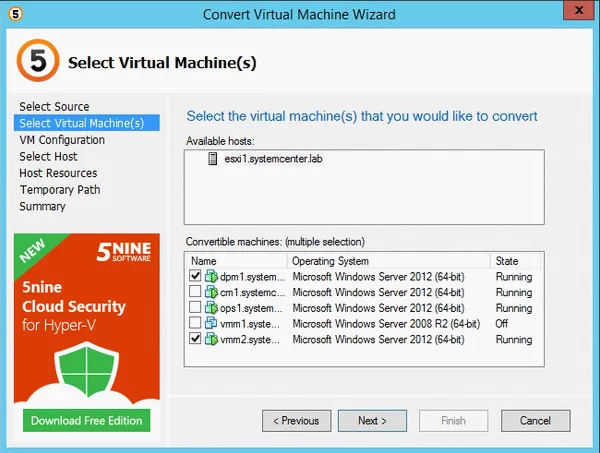Click the esxi1.systemcenter.lab host server icon

point(212,158)
